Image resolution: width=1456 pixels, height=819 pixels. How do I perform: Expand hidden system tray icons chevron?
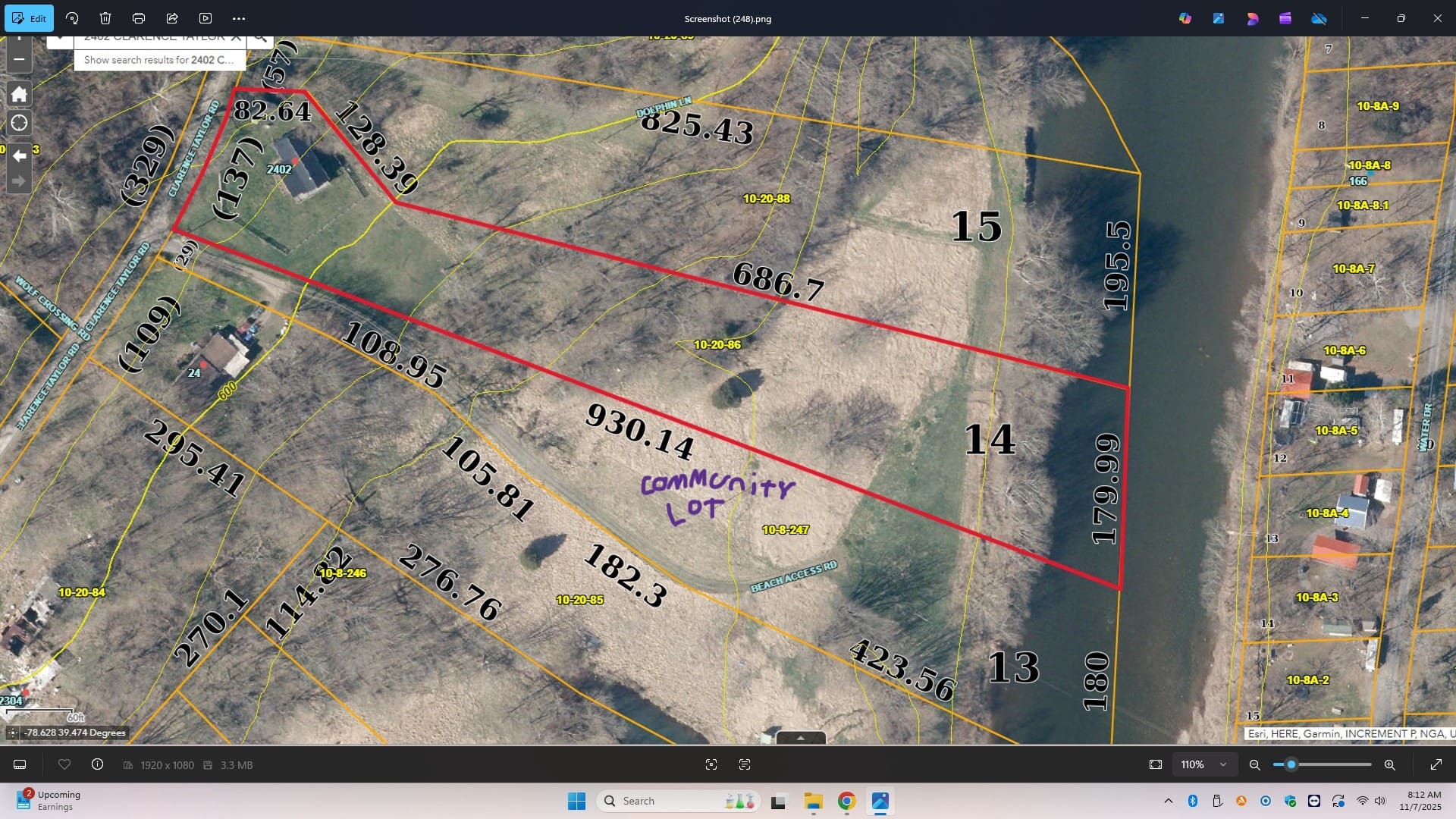point(1169,801)
